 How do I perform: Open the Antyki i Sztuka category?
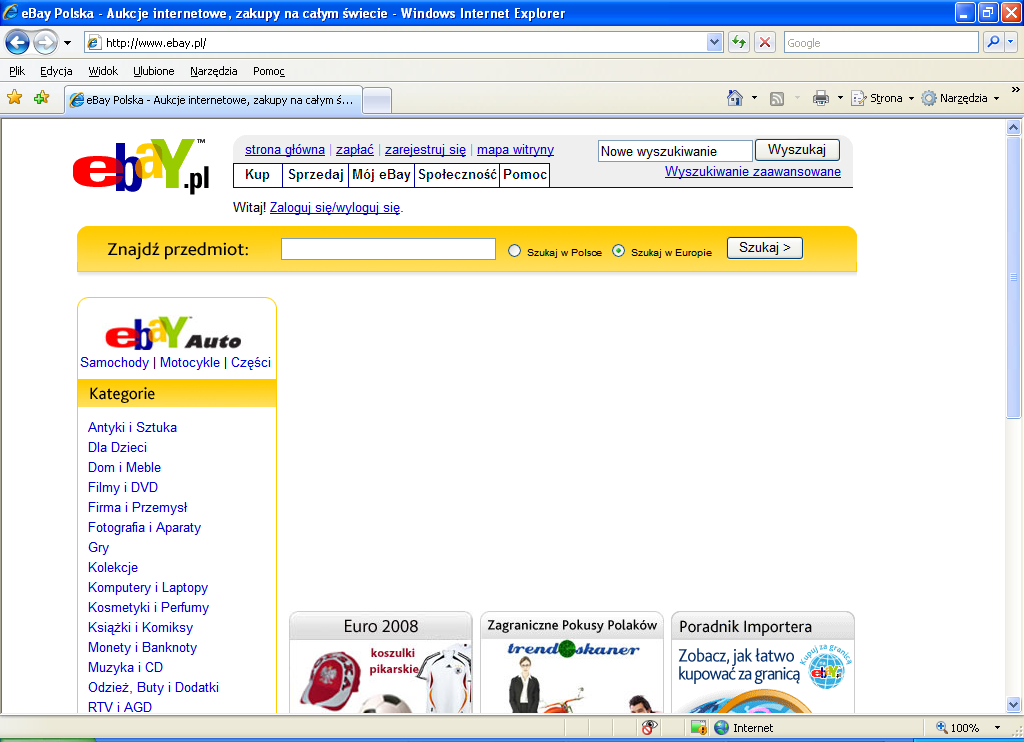133,427
